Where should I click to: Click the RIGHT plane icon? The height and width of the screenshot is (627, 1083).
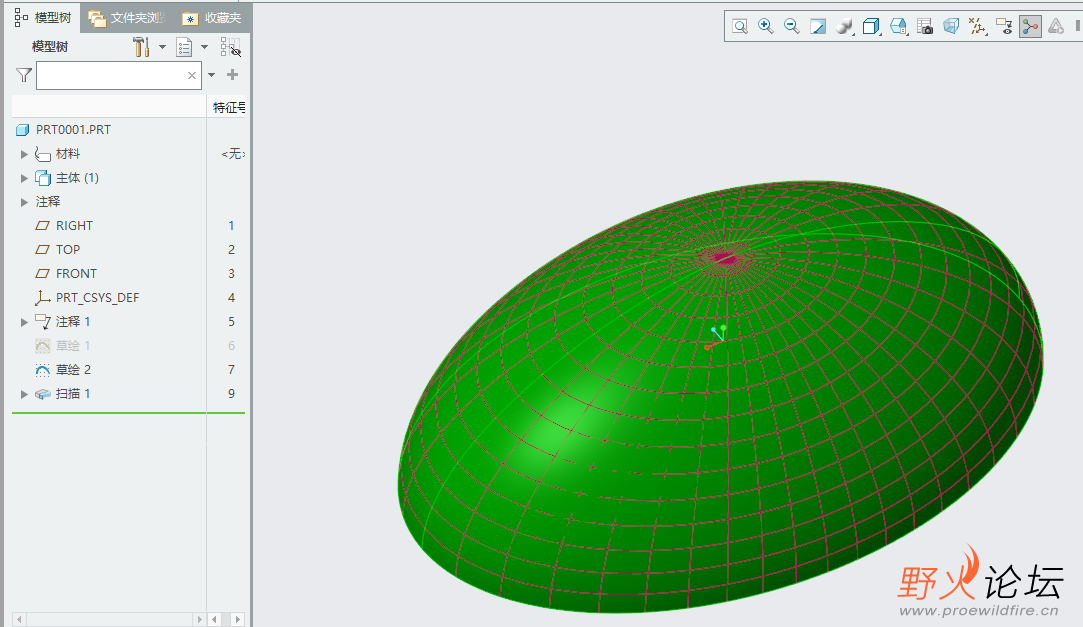tap(43, 226)
